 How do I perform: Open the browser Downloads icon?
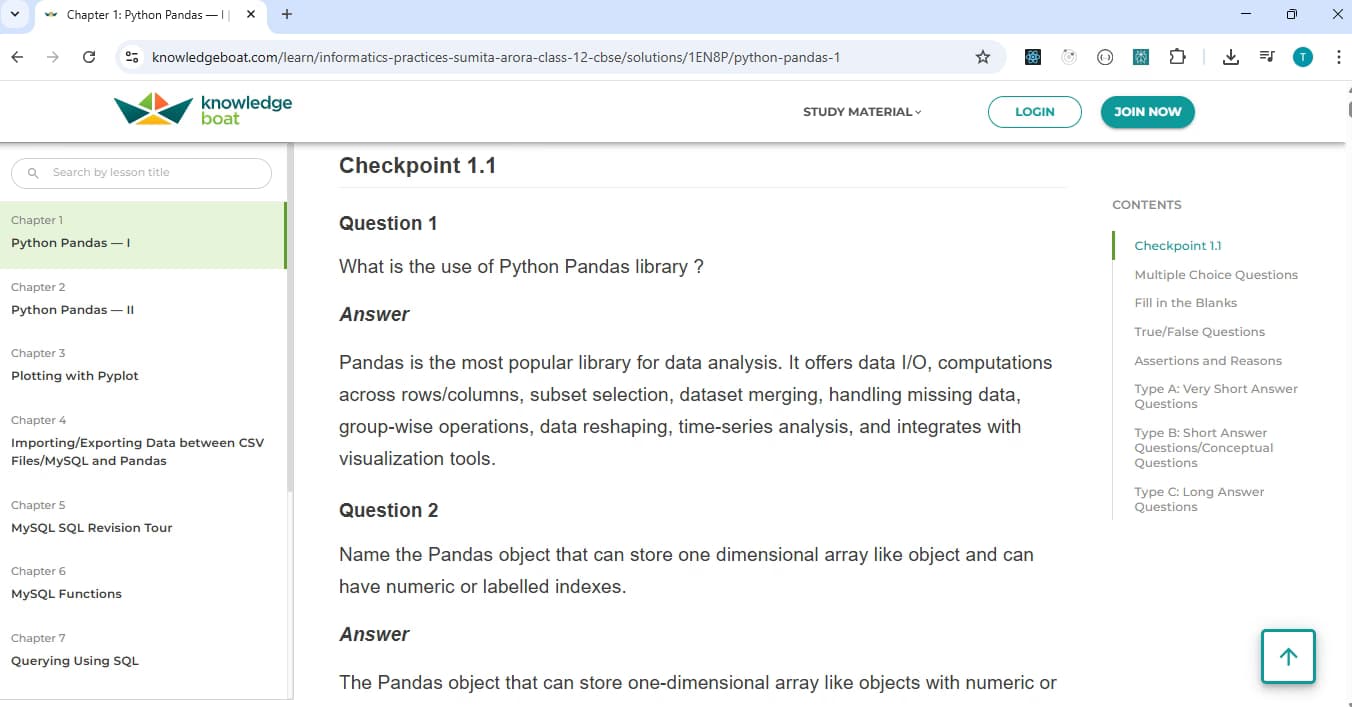click(1230, 57)
